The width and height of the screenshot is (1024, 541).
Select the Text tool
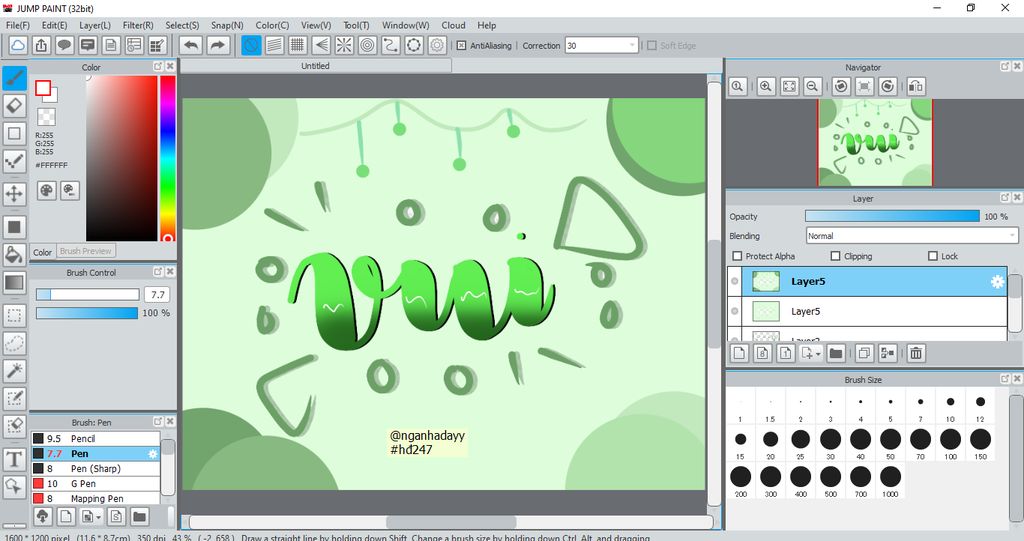pyautogui.click(x=14, y=459)
